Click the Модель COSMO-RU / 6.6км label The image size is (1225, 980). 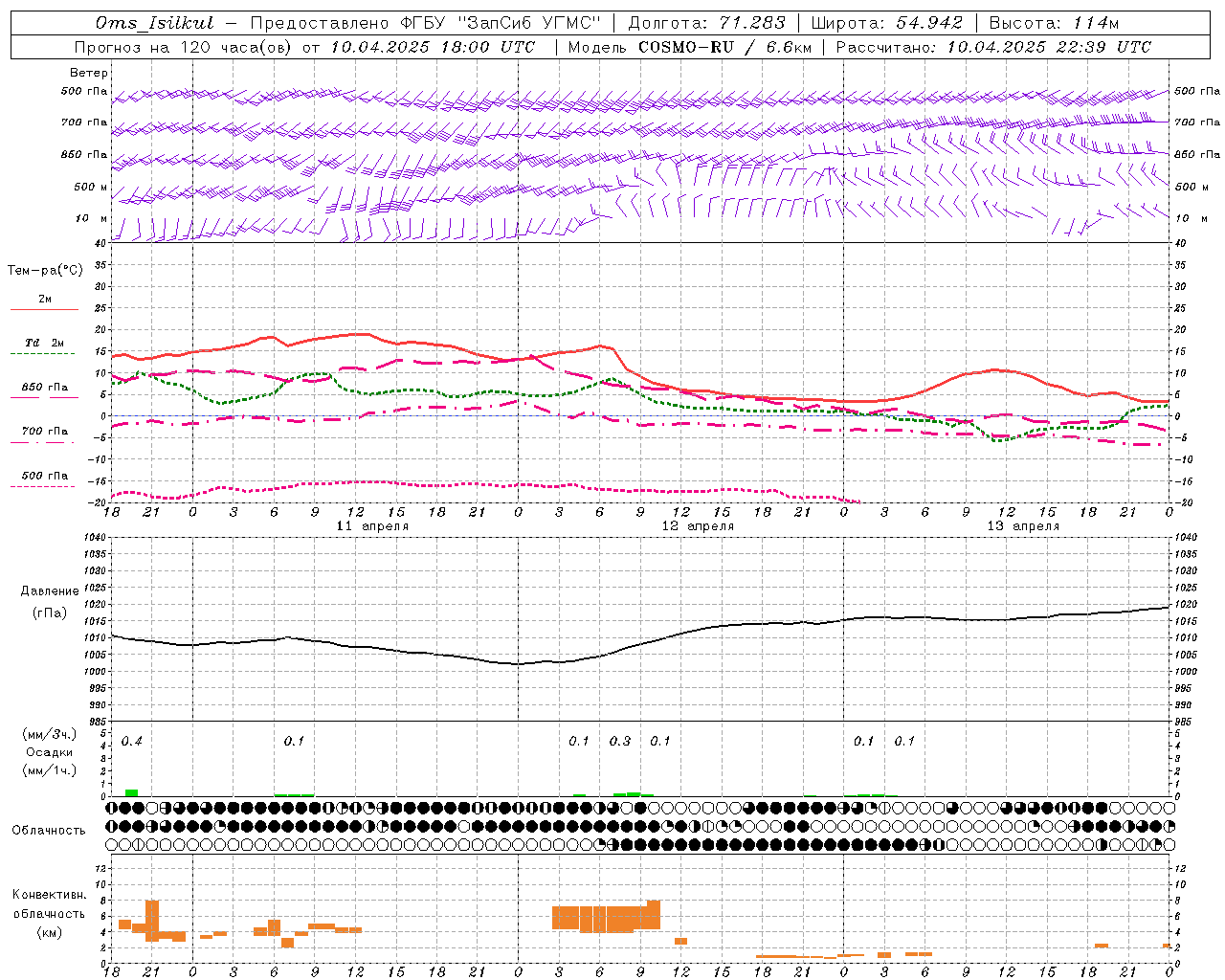[689, 47]
